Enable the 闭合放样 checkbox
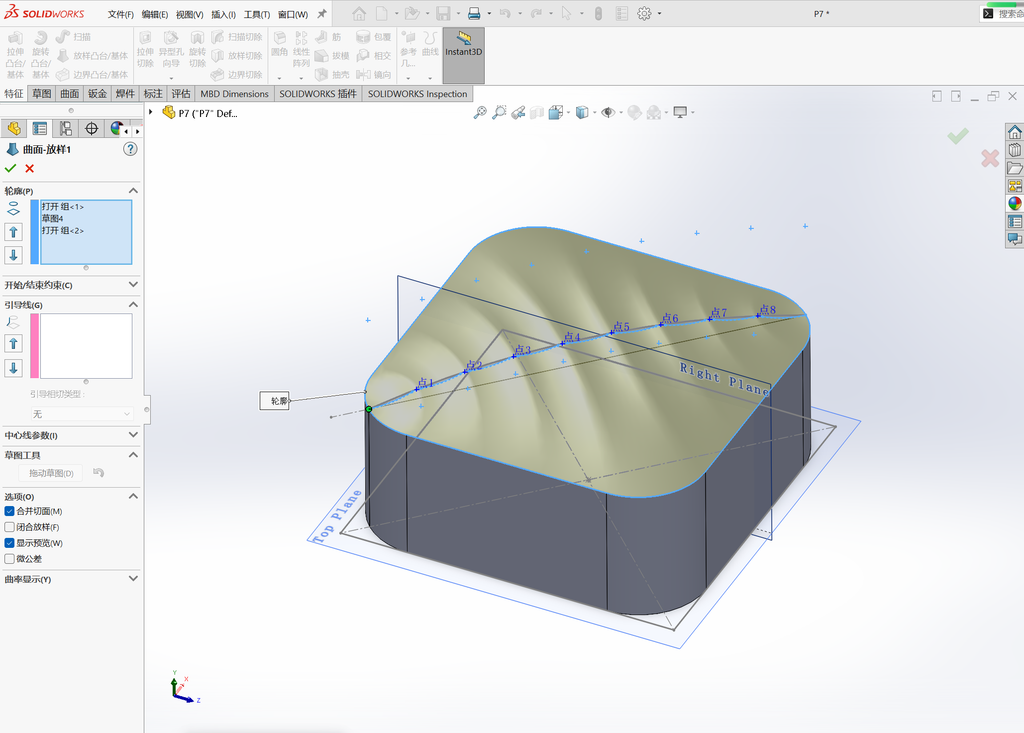1024x733 pixels. (9, 527)
